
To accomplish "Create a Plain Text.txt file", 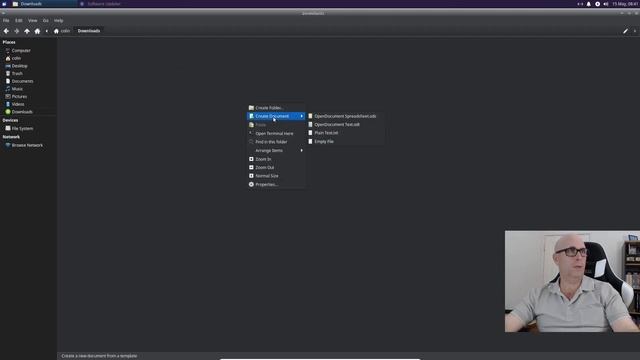I will 345,133.
